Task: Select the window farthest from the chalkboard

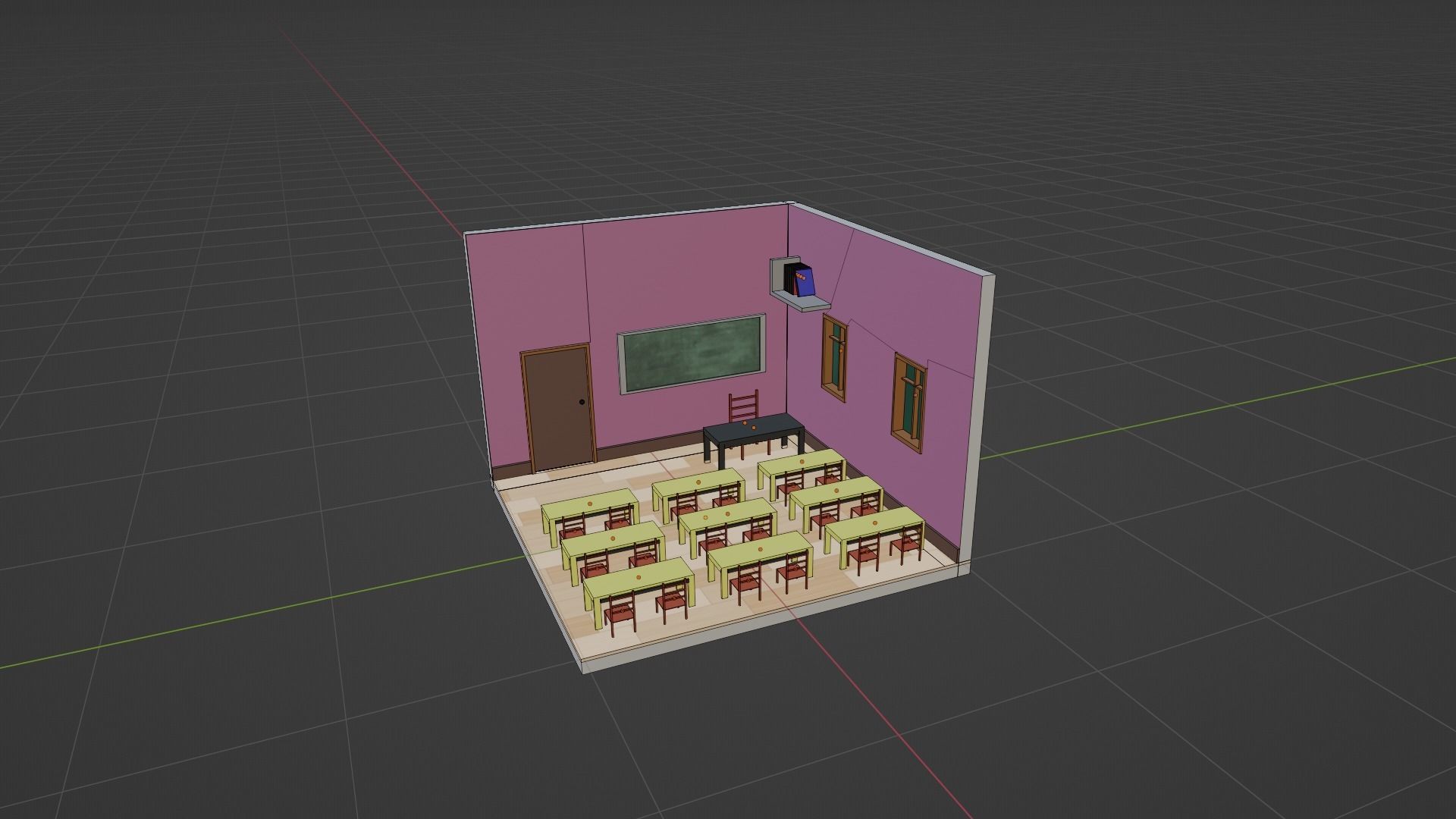Action: point(909,403)
